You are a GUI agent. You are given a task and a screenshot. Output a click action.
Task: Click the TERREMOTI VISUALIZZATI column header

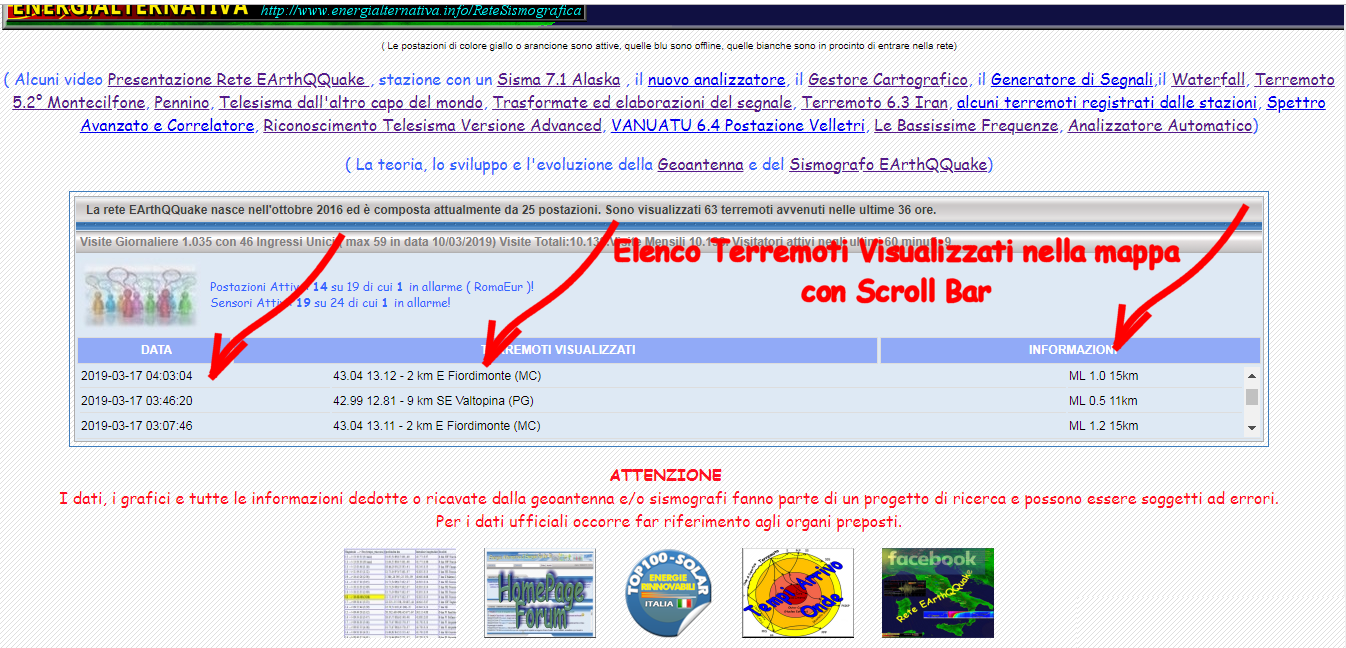coord(558,350)
